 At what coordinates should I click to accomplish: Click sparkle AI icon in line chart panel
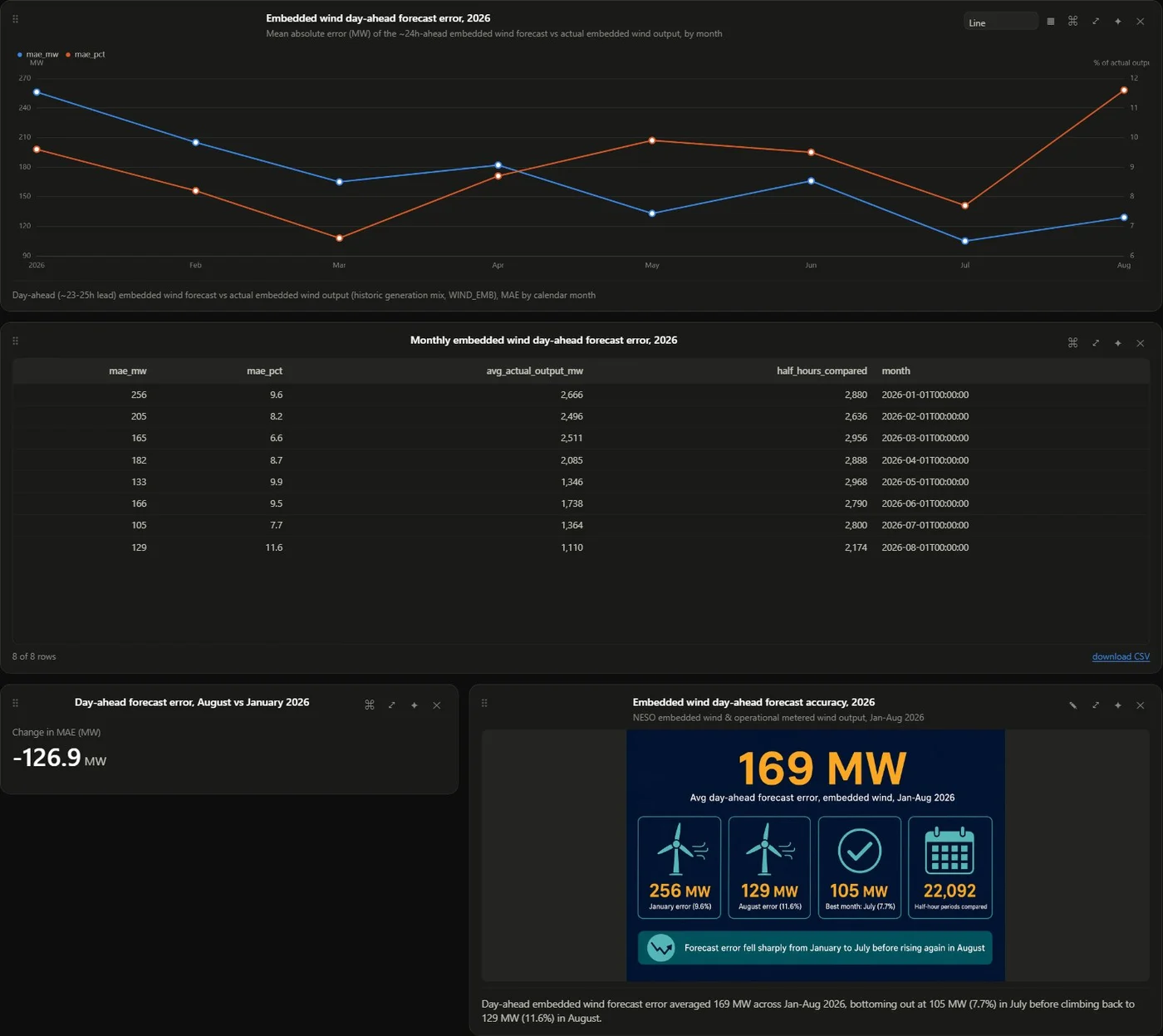point(1118,22)
